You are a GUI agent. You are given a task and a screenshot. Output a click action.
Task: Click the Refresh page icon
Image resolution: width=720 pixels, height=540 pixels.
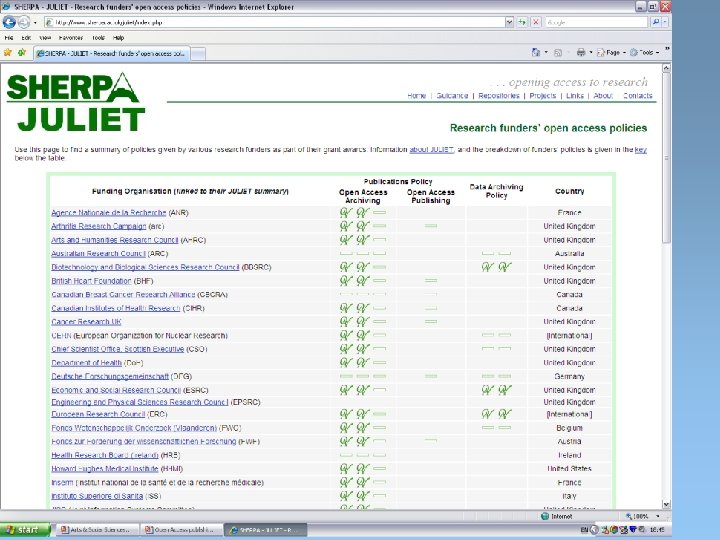coord(522,22)
